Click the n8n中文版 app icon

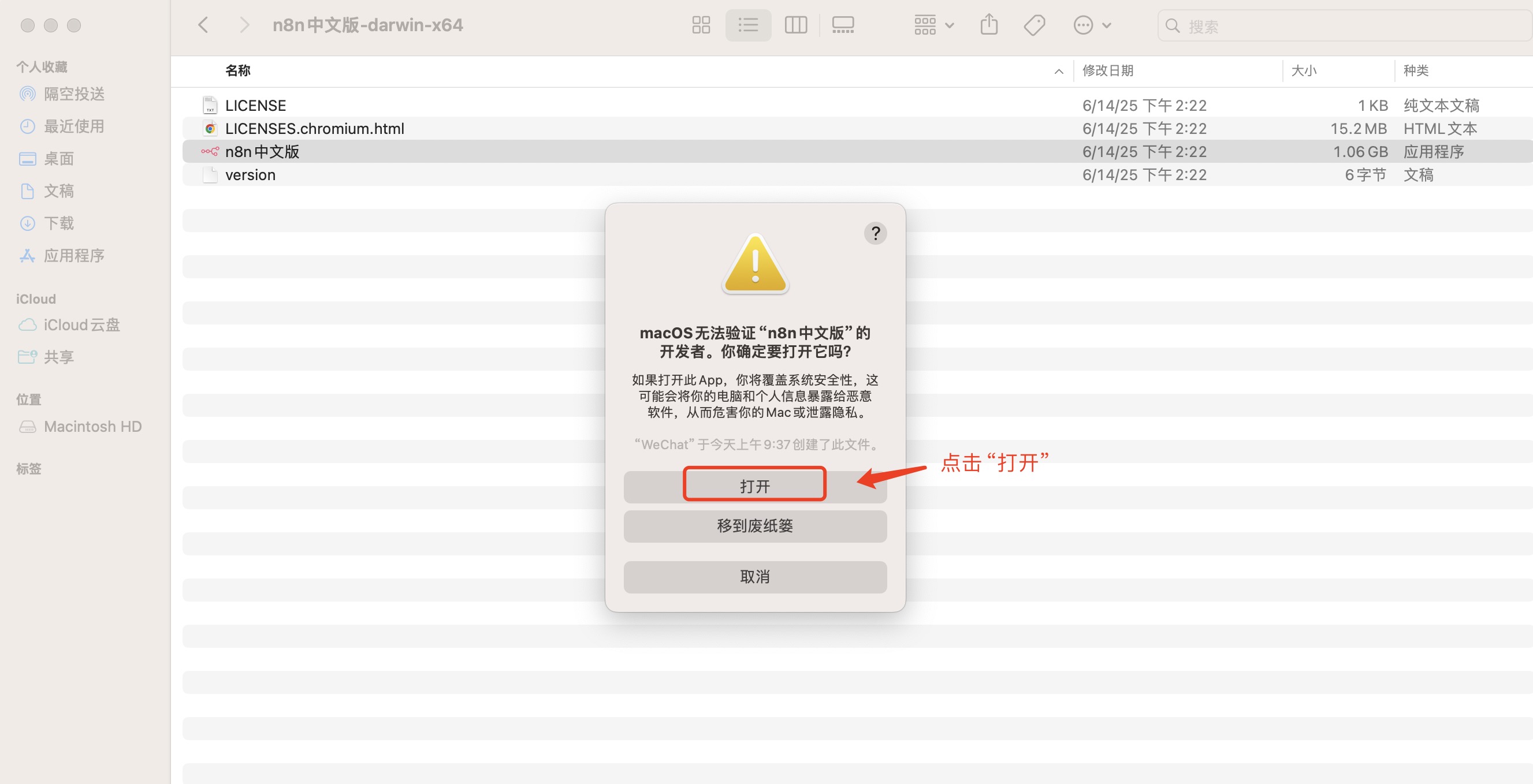click(210, 152)
